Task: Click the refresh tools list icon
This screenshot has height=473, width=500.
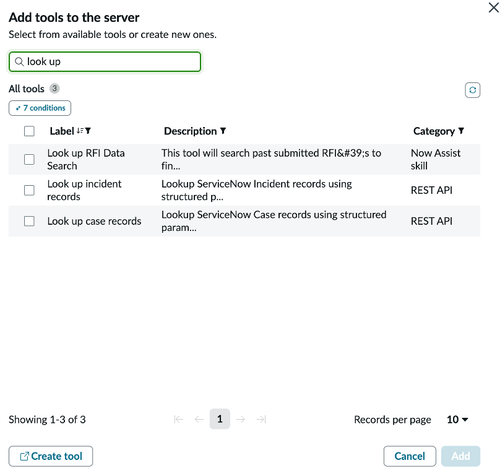Action: [x=472, y=90]
